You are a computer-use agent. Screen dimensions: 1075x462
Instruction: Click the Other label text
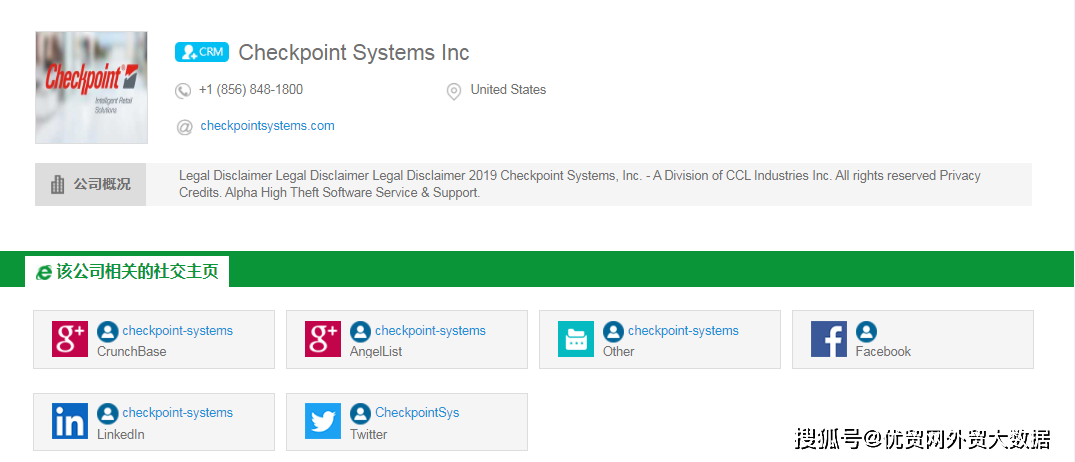point(618,352)
